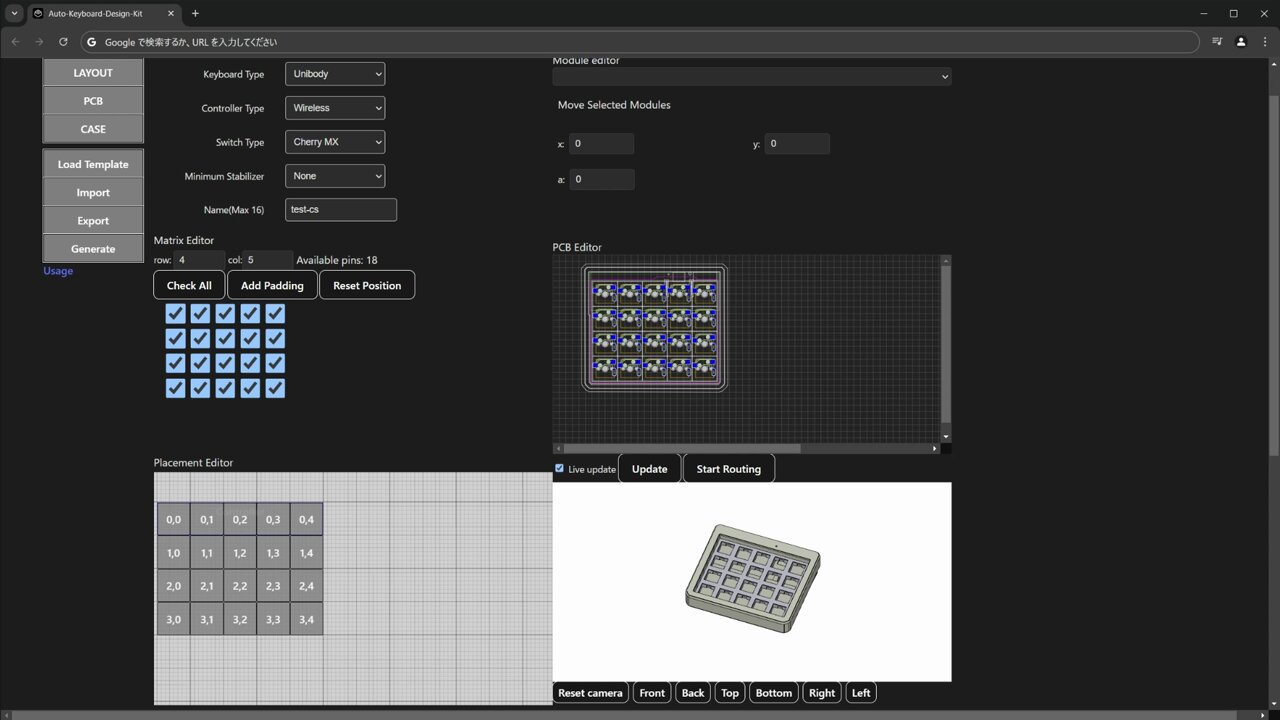The width and height of the screenshot is (1280, 720).
Task: Select key 3,4 in Placement Editor
Action: click(x=306, y=620)
